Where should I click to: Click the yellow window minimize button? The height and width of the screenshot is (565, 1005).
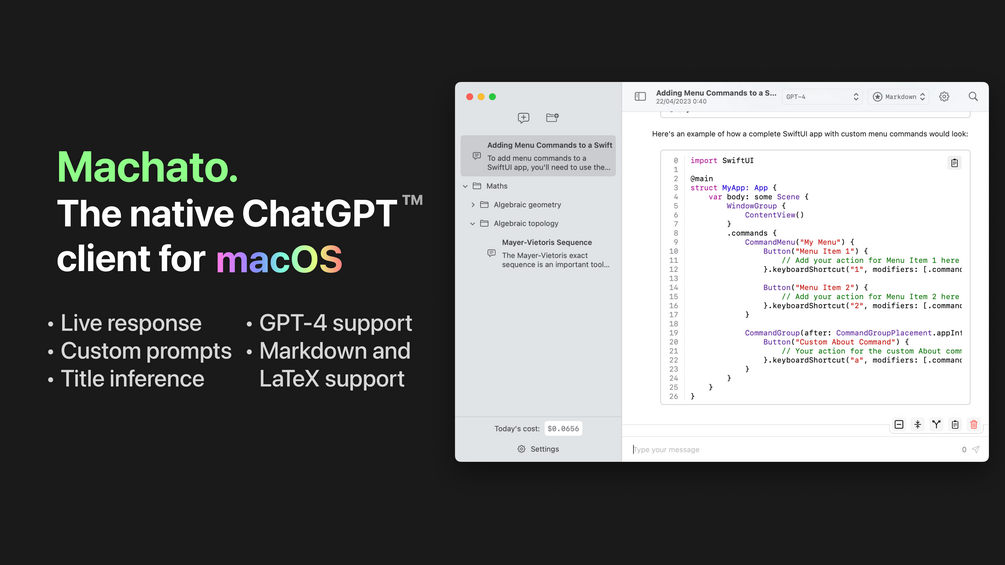(481, 97)
